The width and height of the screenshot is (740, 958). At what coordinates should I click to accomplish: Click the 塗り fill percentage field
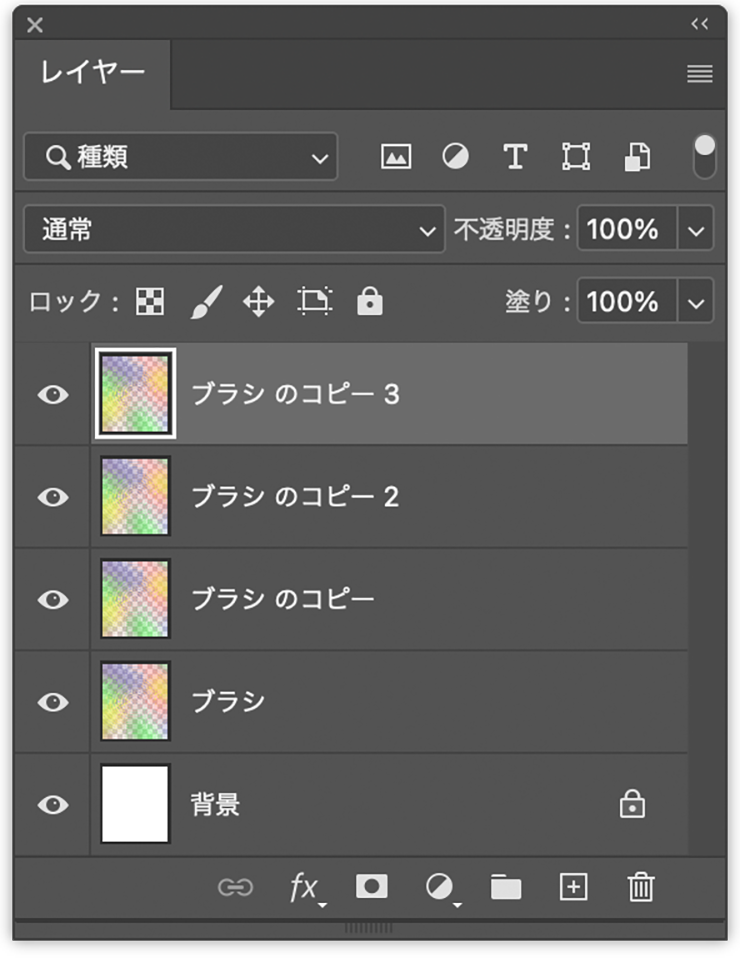626,301
